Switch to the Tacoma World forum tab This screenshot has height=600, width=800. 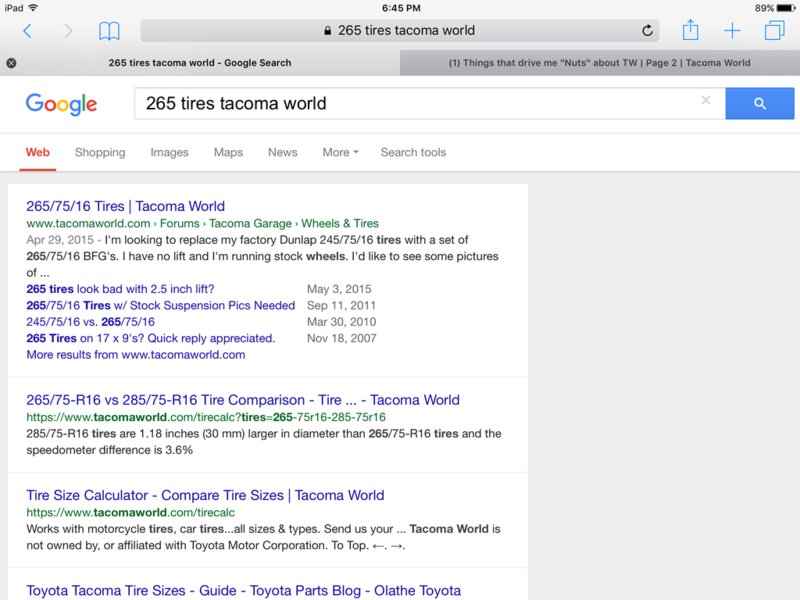pyautogui.click(x=599, y=63)
